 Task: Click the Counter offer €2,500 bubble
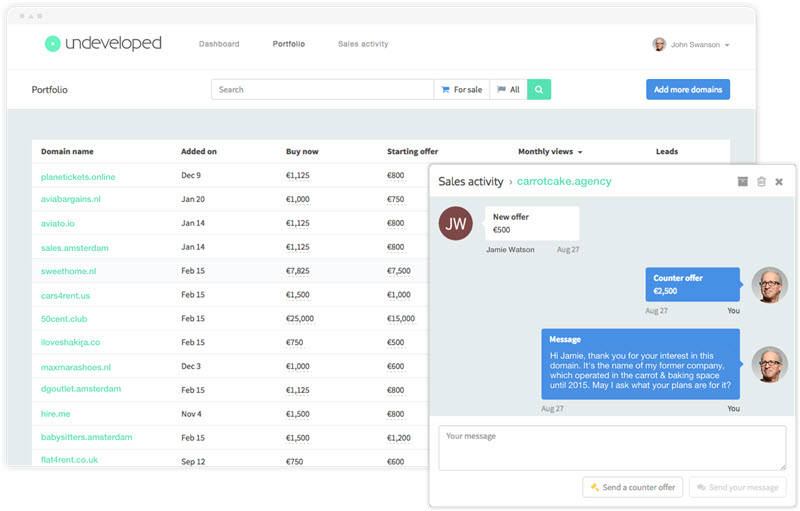pyautogui.click(x=692, y=285)
